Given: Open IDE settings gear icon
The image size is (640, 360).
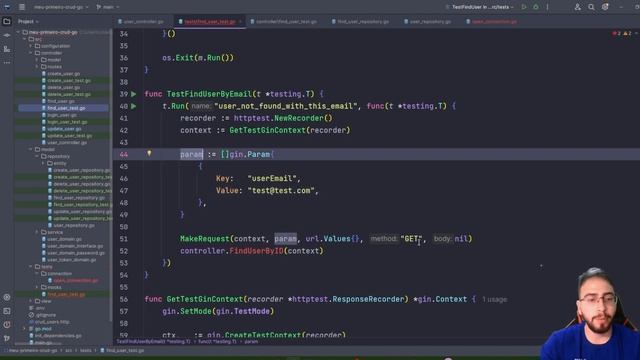Looking at the screenshot, I should tap(605, 7).
